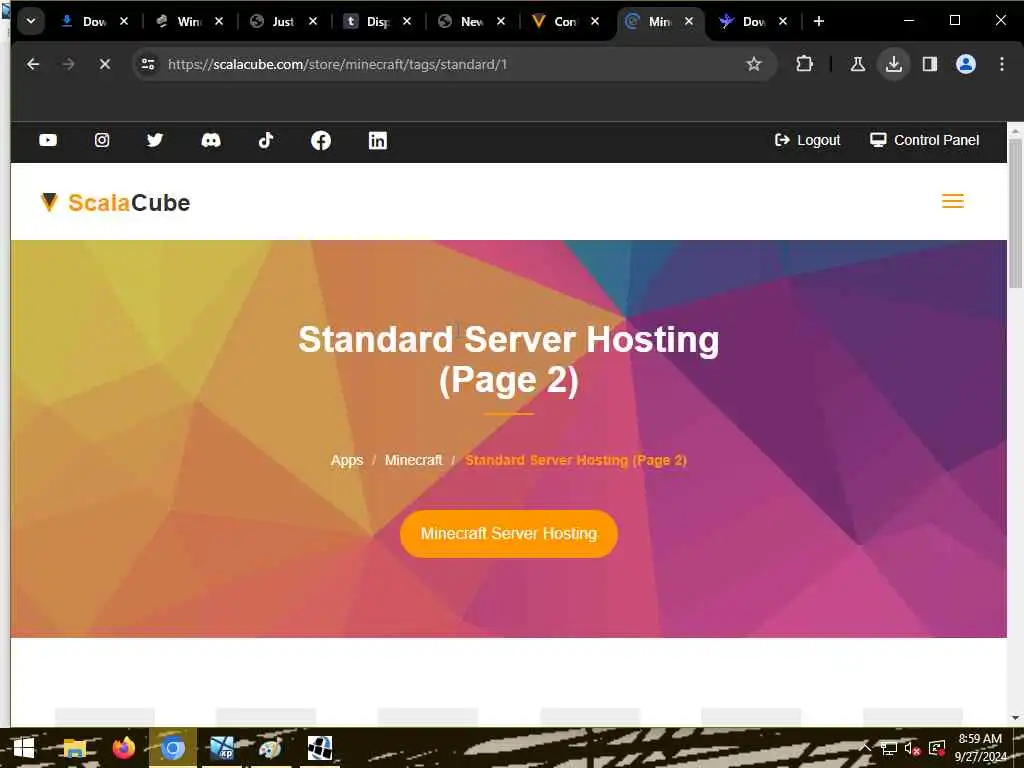Show Chrome downloads icon
The width and height of the screenshot is (1024, 768).
894,64
